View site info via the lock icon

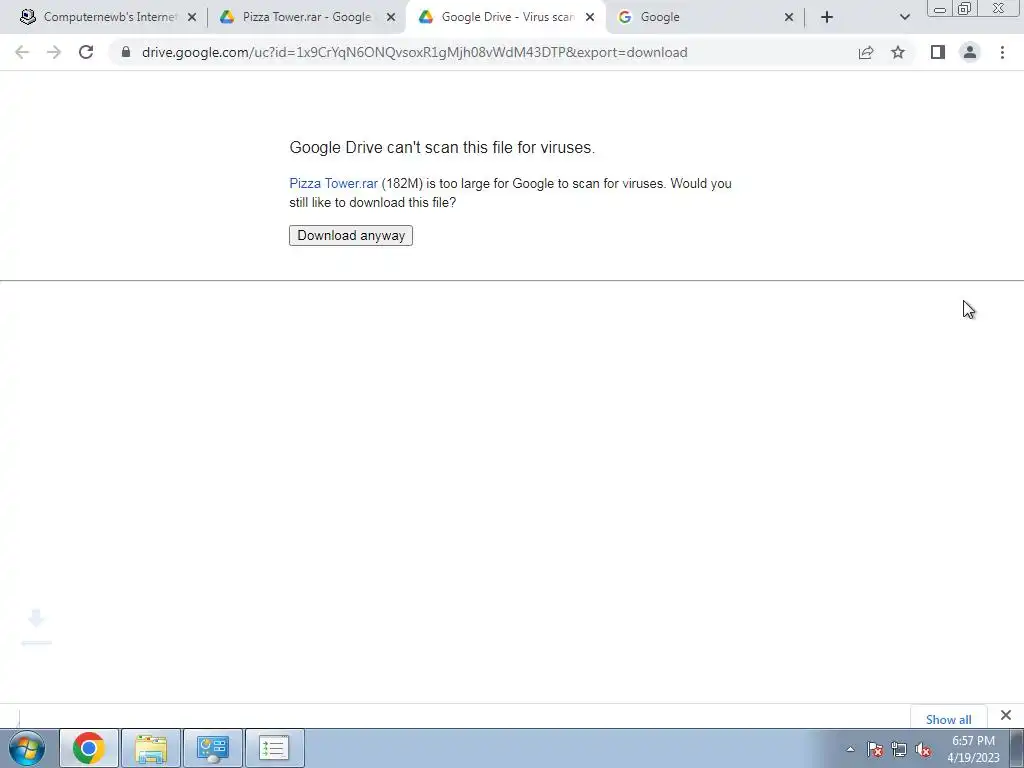tap(126, 52)
